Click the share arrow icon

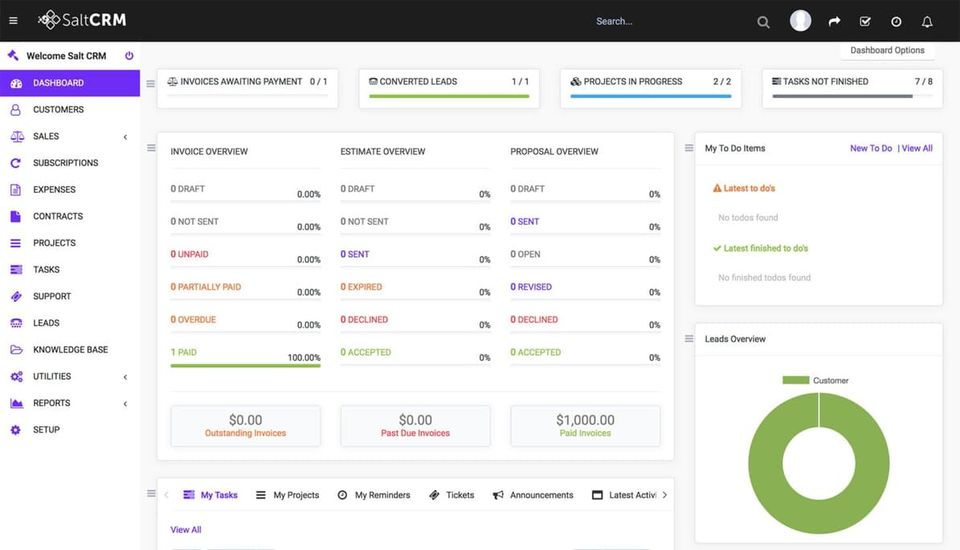click(x=834, y=21)
